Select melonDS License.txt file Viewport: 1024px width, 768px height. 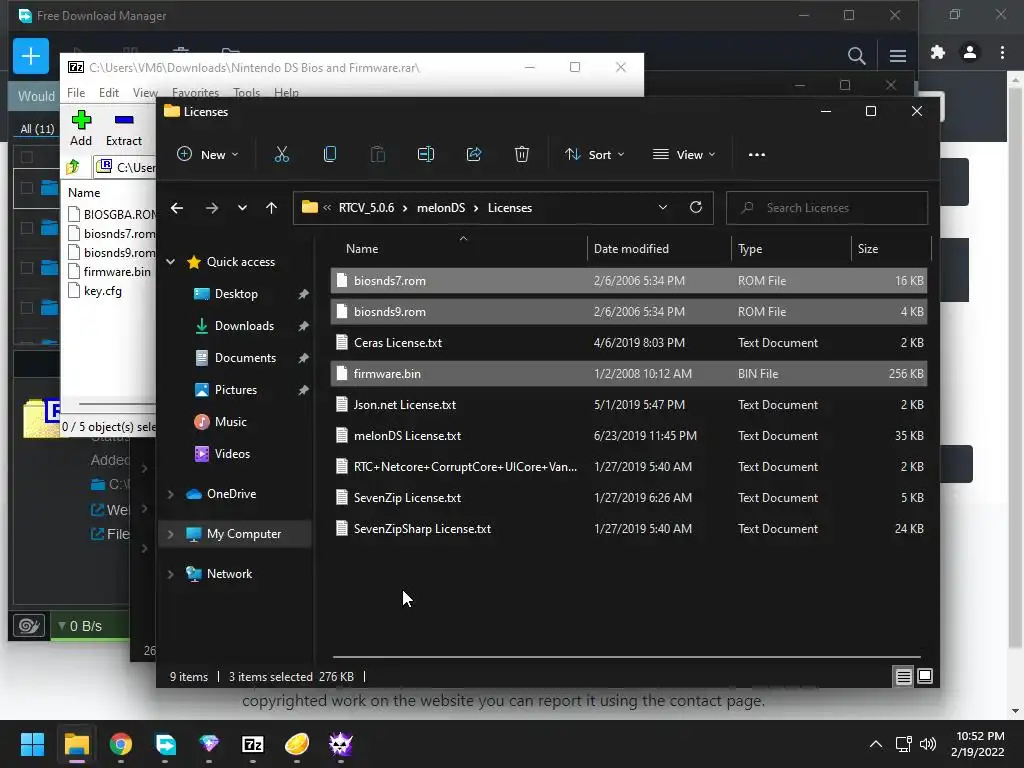tap(408, 436)
